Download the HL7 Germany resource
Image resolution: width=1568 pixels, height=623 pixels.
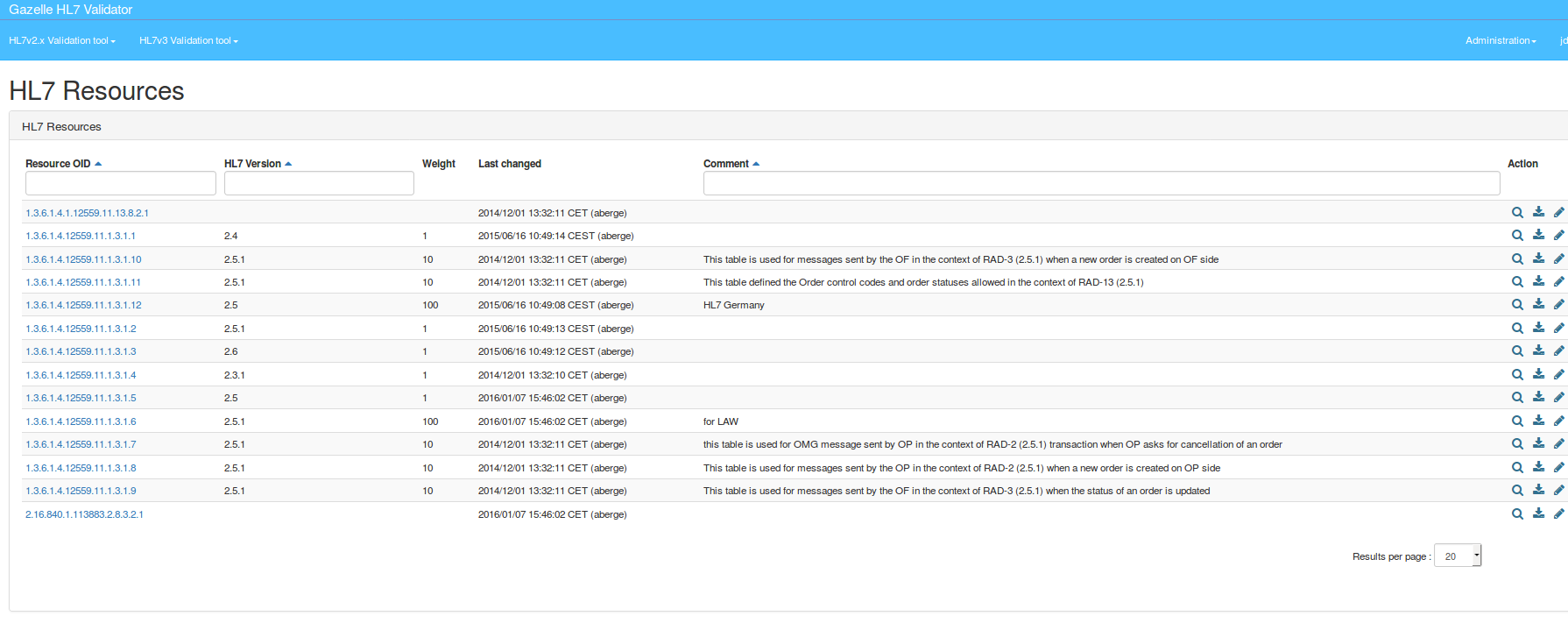(x=1538, y=305)
